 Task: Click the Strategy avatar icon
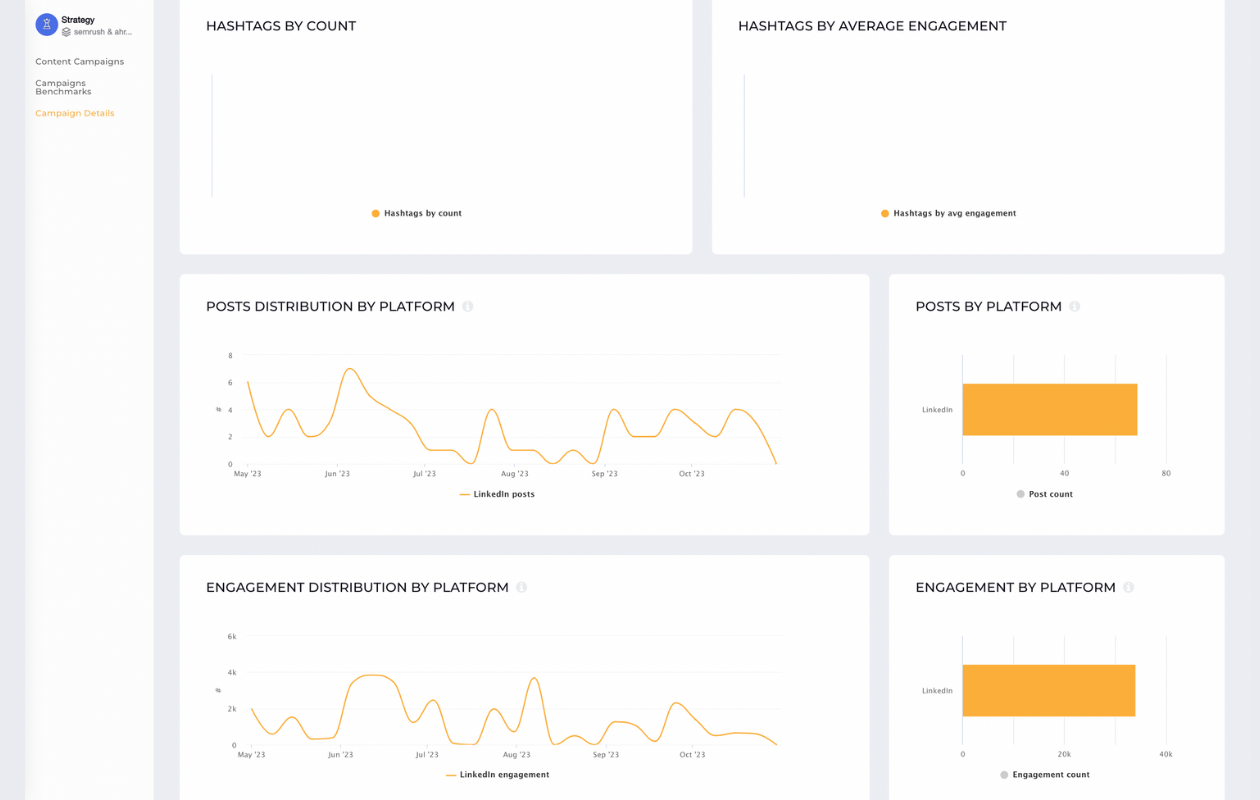(x=46, y=25)
